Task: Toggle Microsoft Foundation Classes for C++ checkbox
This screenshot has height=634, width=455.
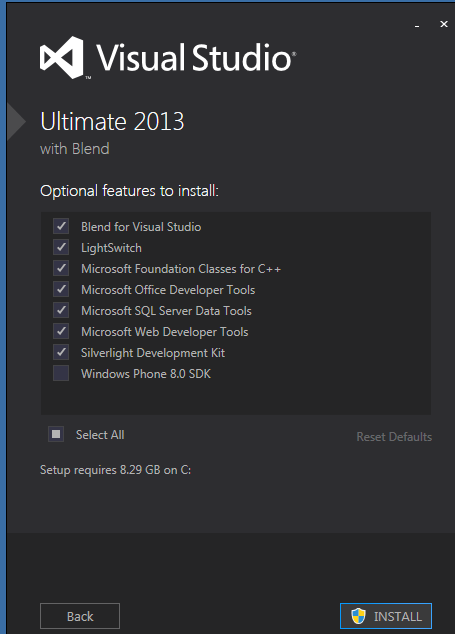Action: click(x=61, y=268)
